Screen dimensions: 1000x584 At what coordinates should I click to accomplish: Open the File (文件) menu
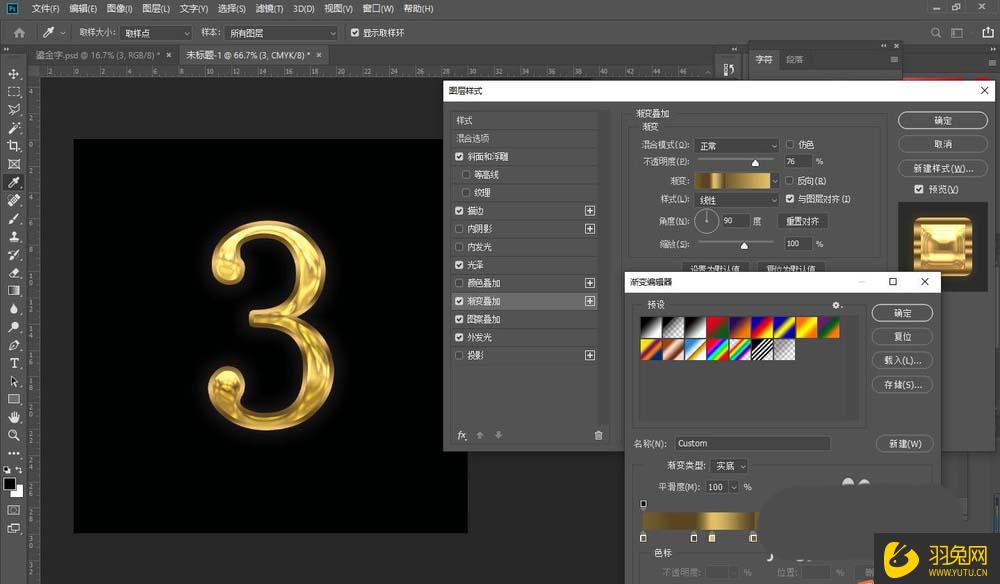(45, 9)
